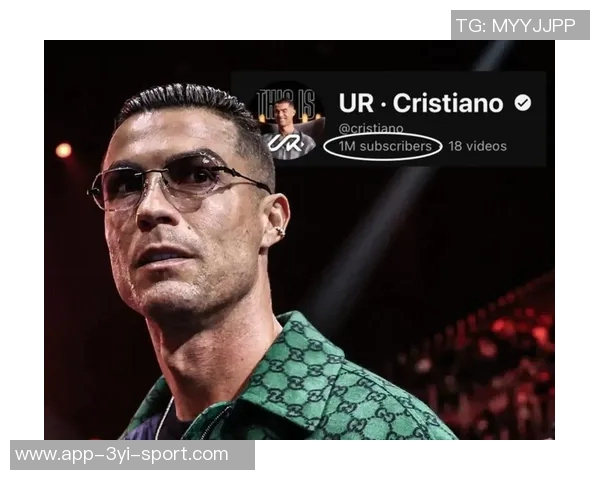Open the circular channel avatar picture
The width and height of the screenshot is (600, 480).
tap(286, 121)
